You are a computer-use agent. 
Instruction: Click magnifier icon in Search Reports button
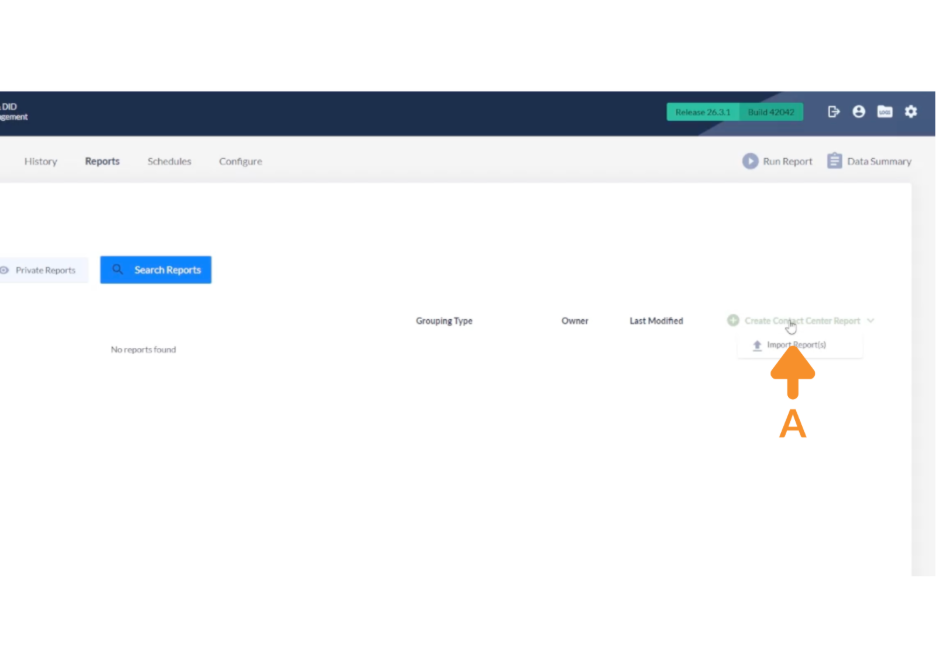[x=118, y=269]
